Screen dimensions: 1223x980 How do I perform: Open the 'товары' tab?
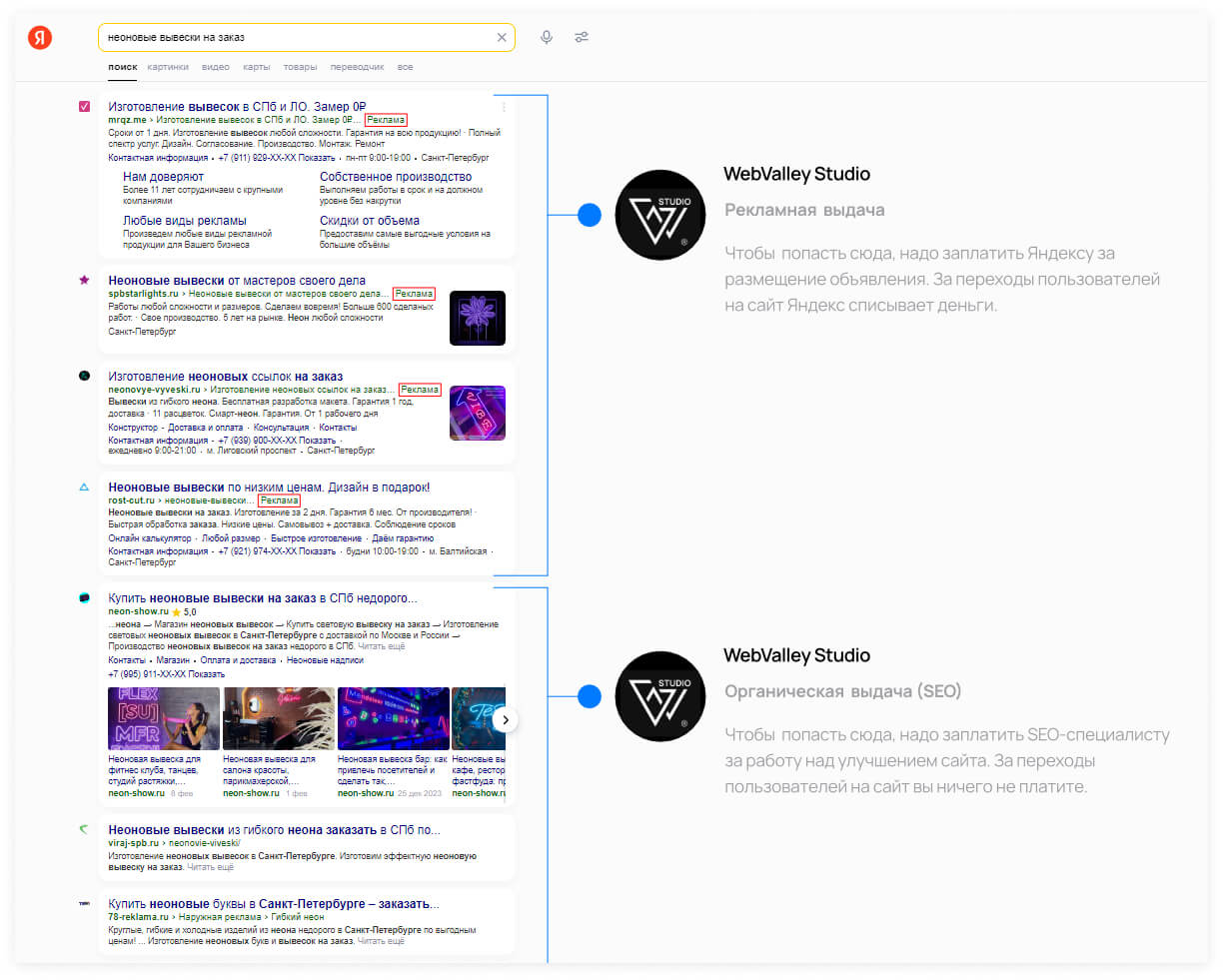tap(300, 67)
